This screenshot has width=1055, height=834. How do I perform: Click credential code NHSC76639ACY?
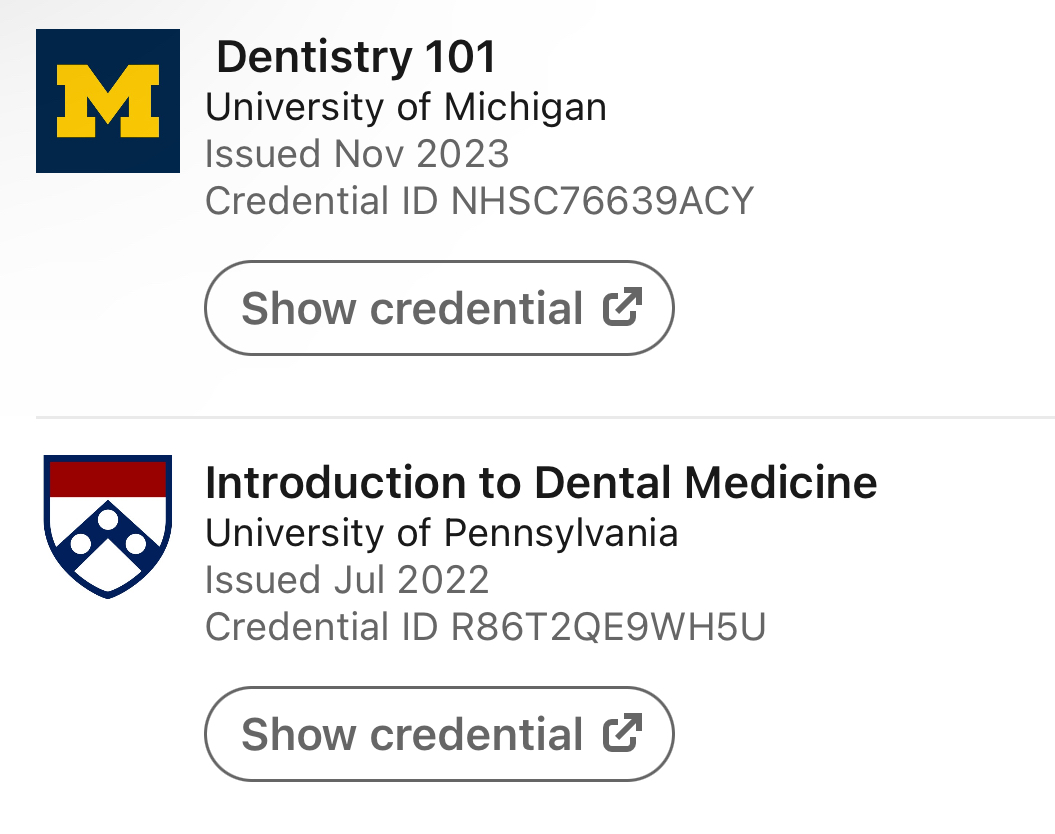[x=602, y=202]
